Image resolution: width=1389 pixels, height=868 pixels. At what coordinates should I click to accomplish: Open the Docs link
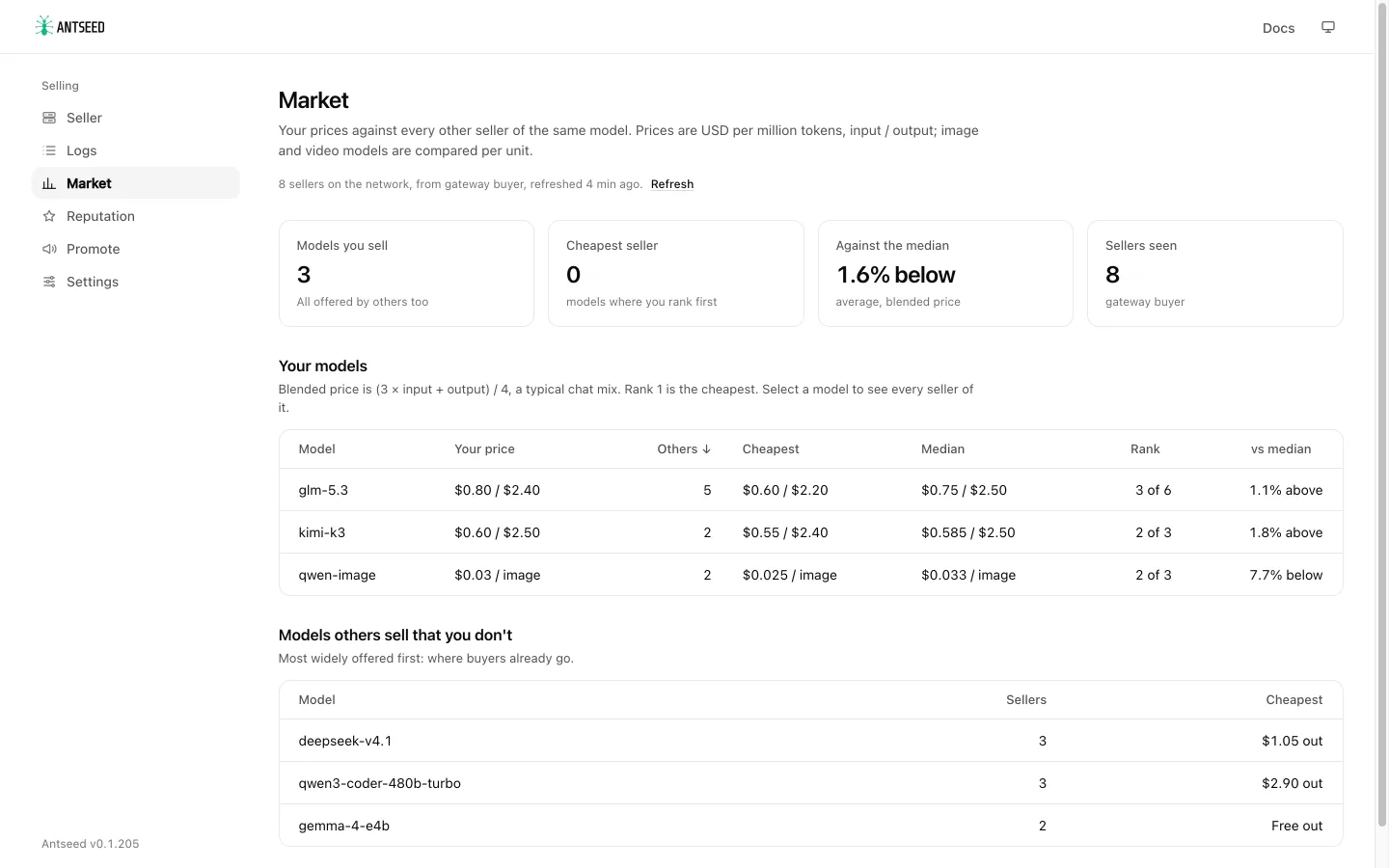1278,28
